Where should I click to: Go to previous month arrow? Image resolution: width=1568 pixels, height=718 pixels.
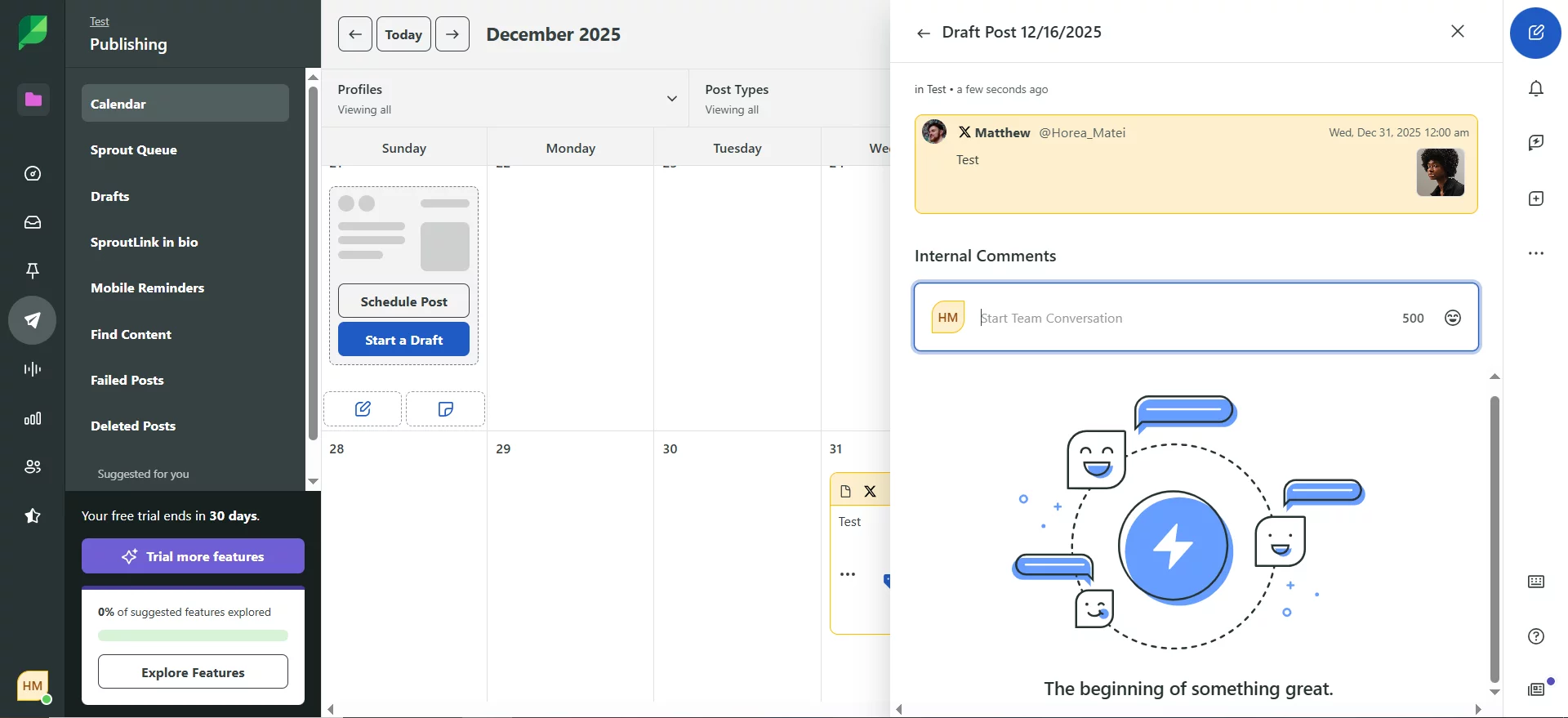[x=355, y=34]
